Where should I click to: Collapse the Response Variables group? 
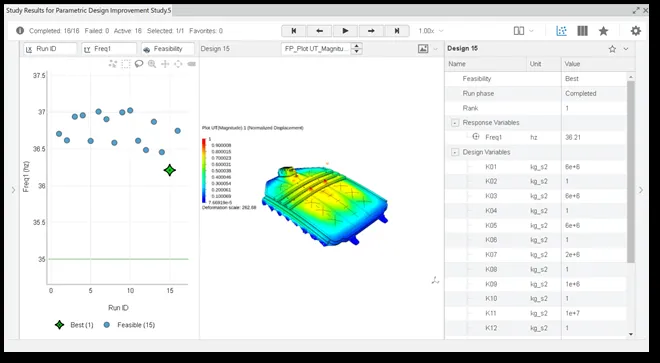pos(455,123)
